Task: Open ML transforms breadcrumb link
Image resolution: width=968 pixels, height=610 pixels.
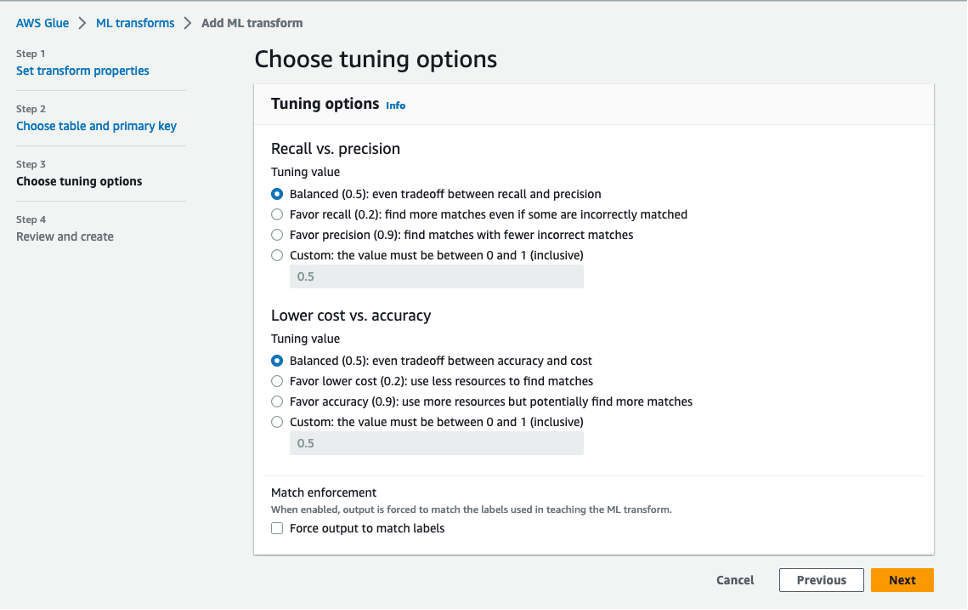Action: 135,23
